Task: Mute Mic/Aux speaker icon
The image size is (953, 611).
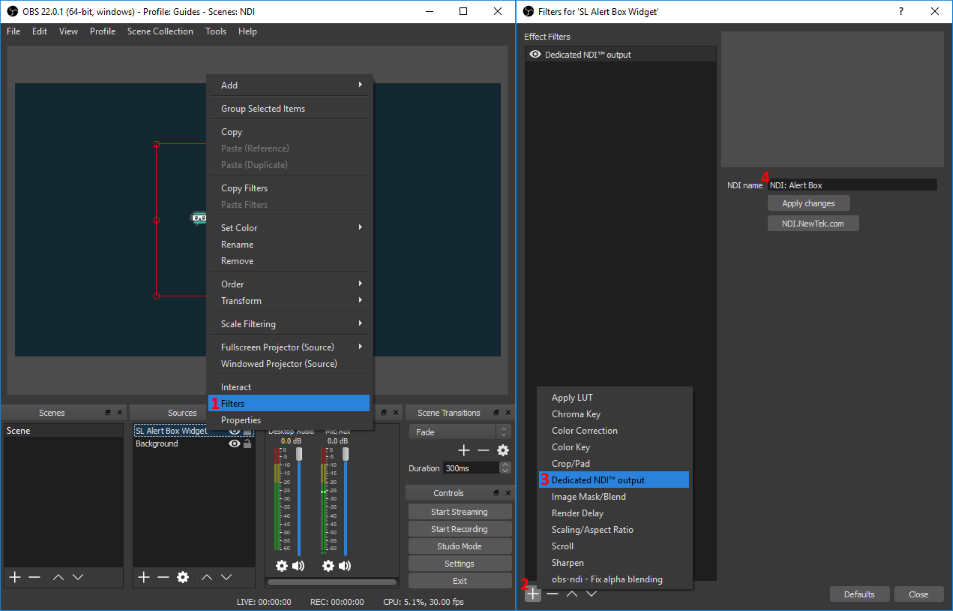Action: pyautogui.click(x=345, y=566)
